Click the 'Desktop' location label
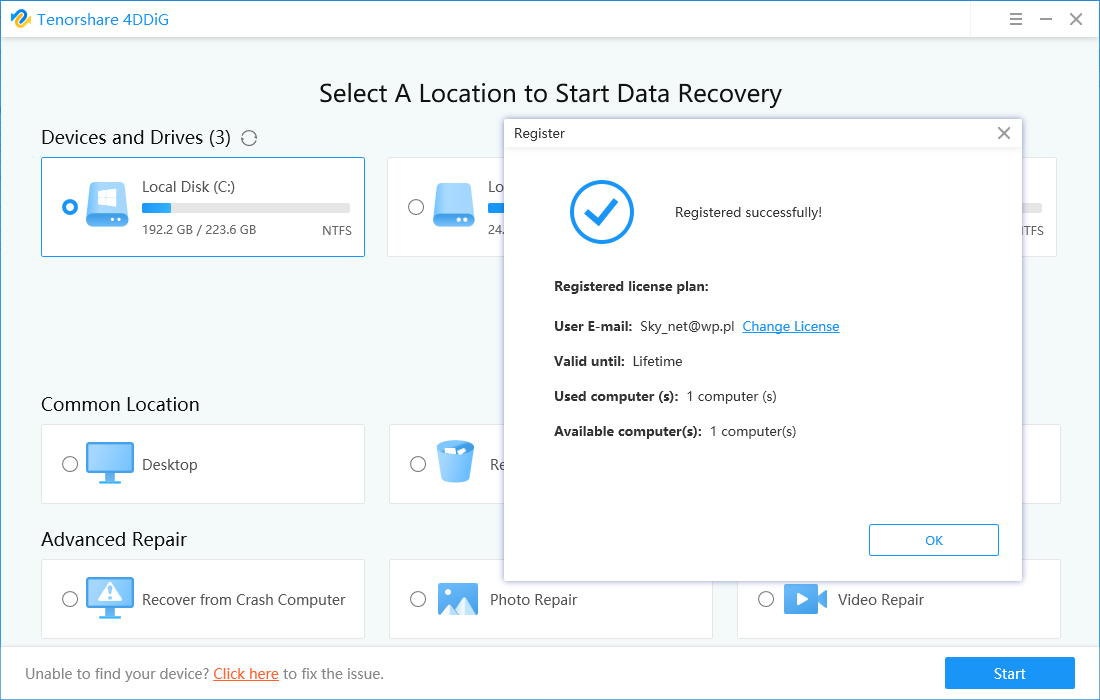 tap(170, 464)
